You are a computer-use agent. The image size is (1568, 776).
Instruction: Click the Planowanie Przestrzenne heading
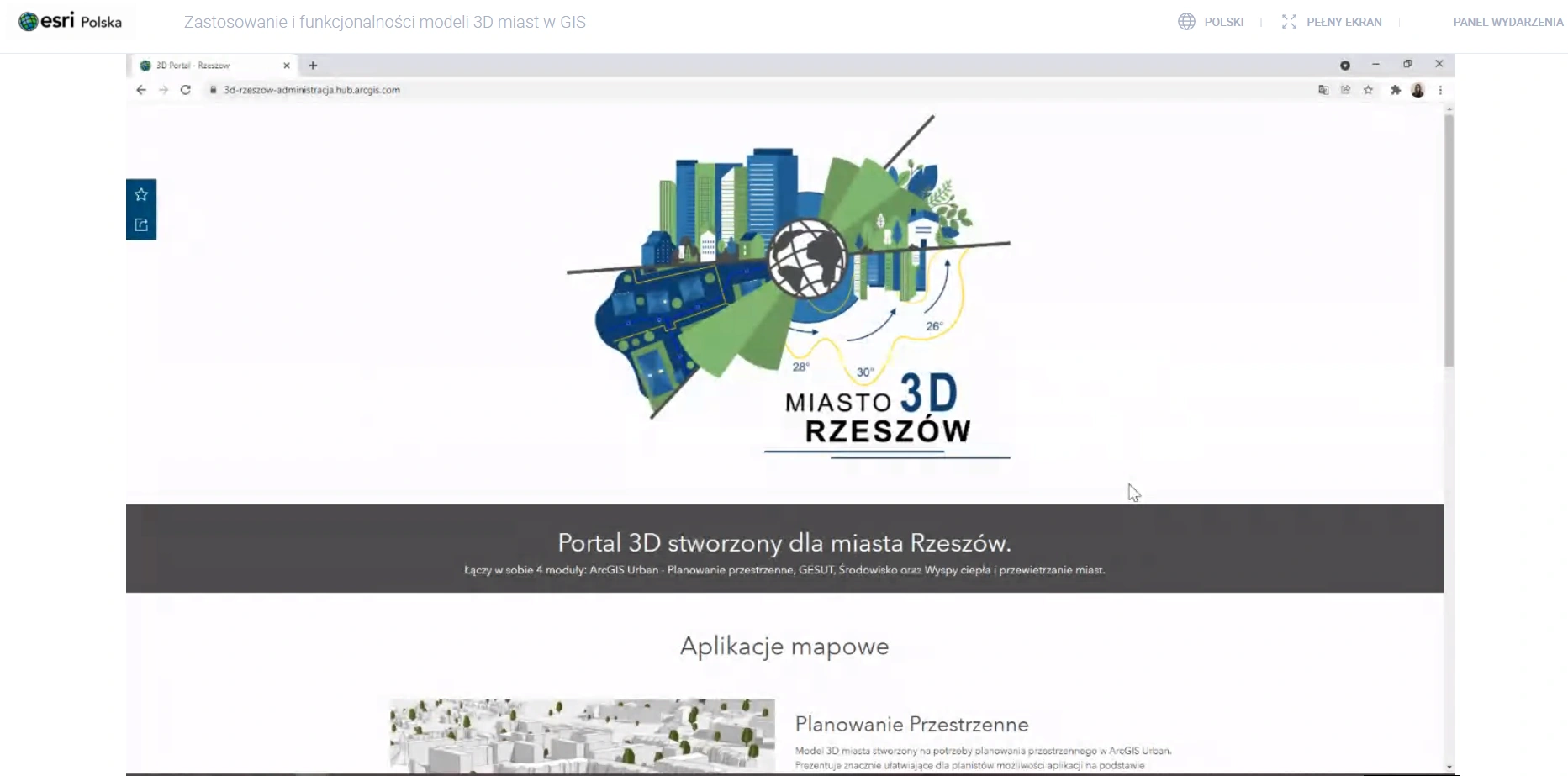(911, 724)
